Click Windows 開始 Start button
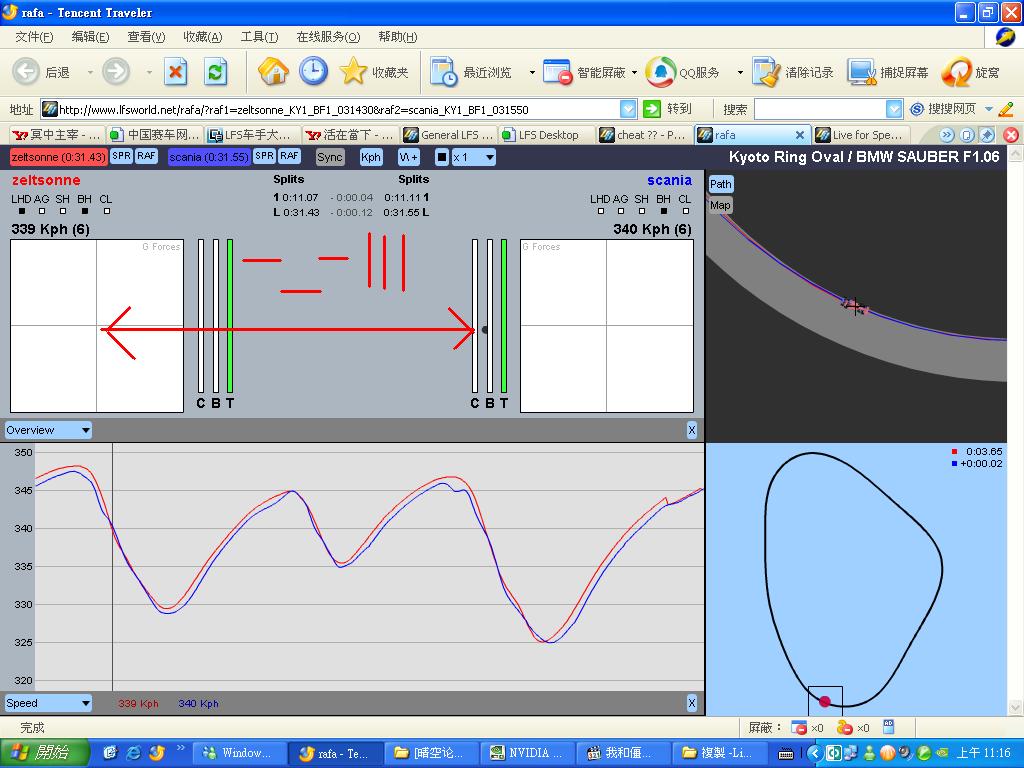 44,753
